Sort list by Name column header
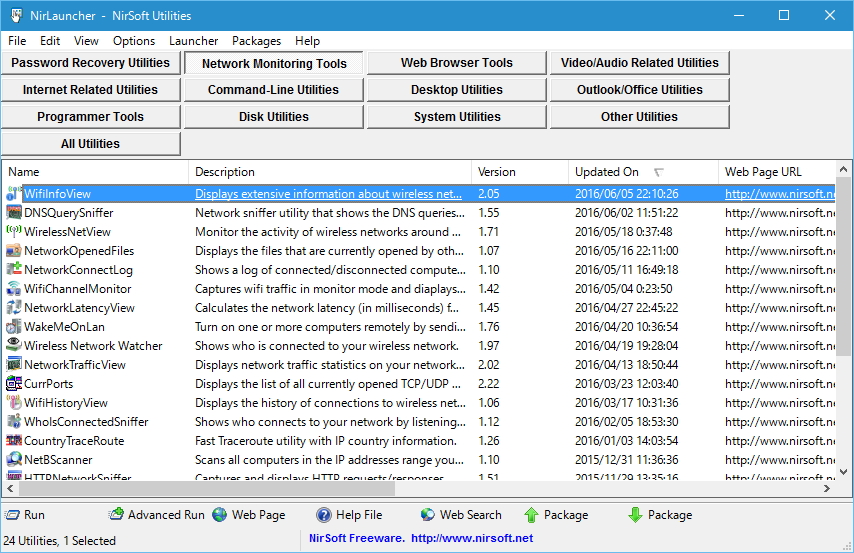The height and width of the screenshot is (553, 854). 95,172
